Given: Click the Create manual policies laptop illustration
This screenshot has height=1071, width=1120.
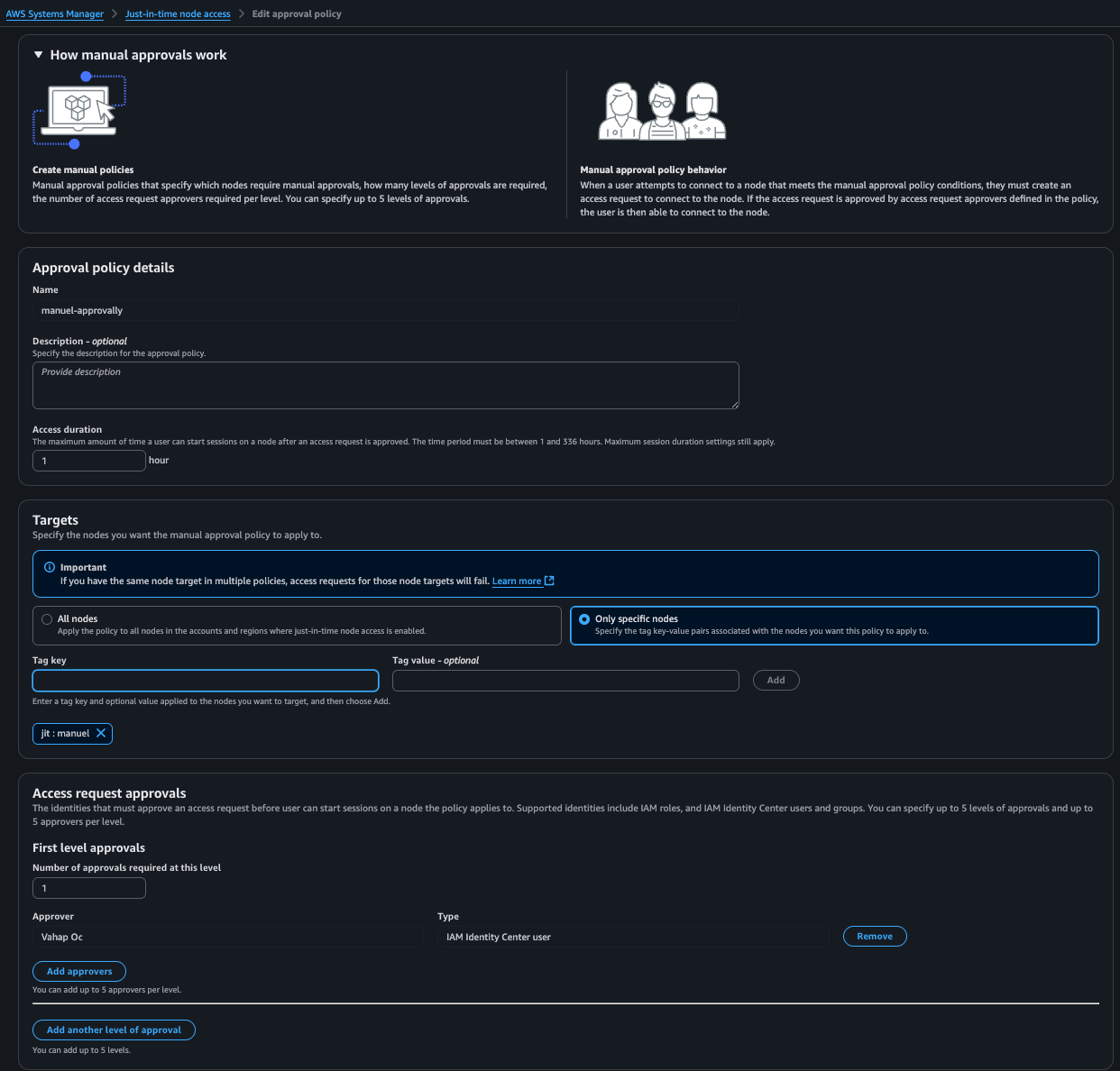Looking at the screenshot, I should 79,111.
